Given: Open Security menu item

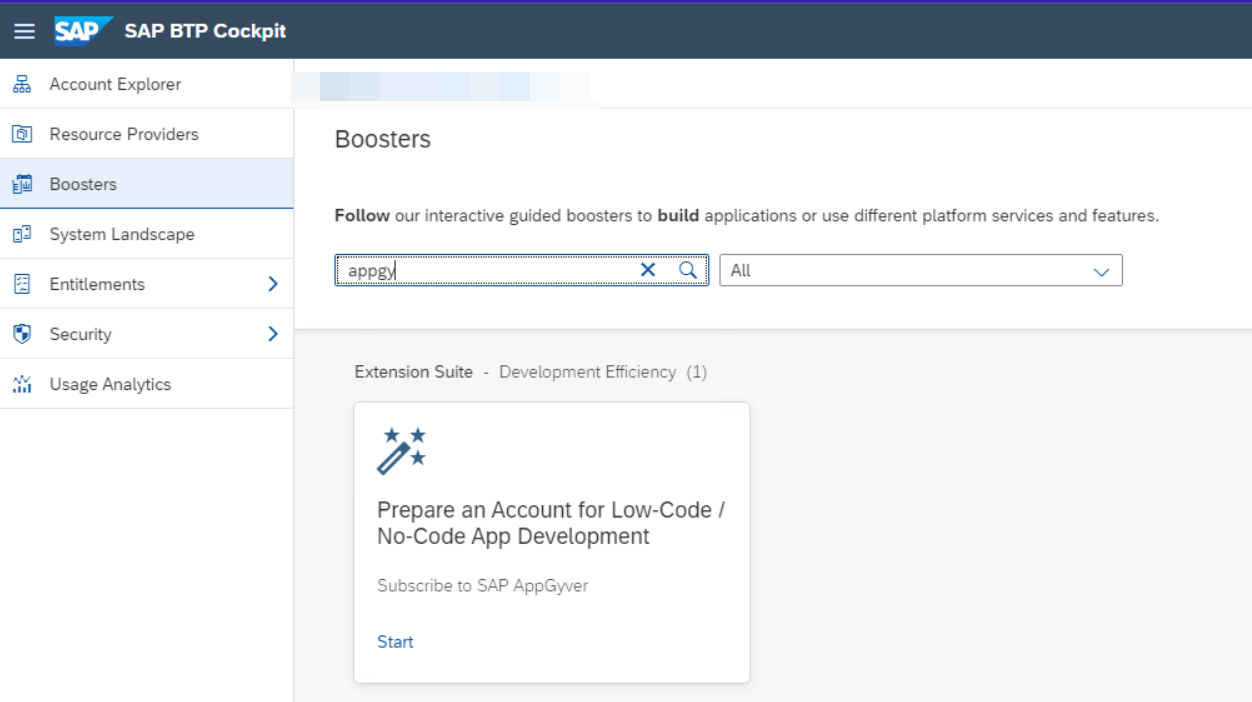Looking at the screenshot, I should click(146, 334).
